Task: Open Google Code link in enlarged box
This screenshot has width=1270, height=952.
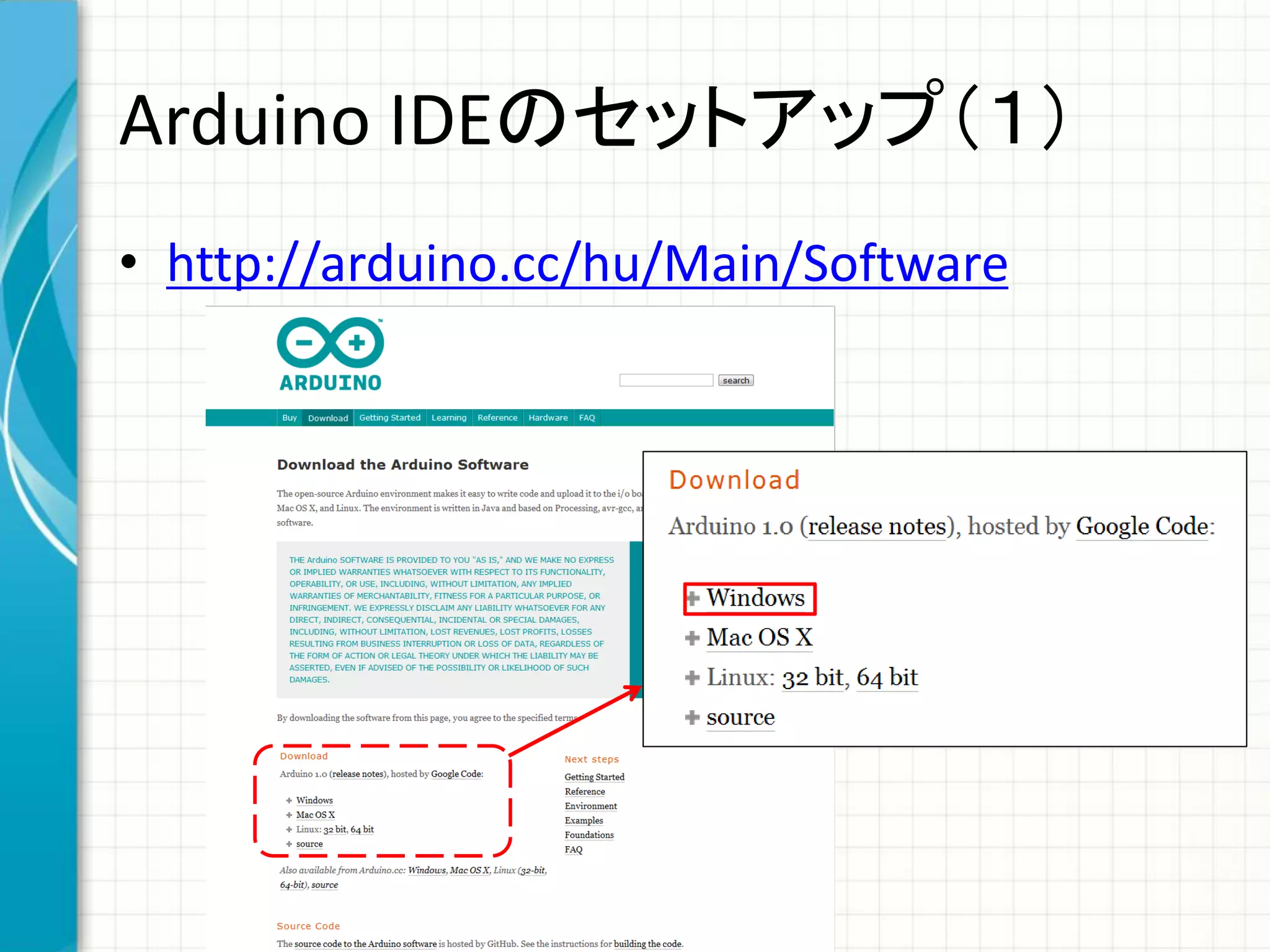Action: pos(1142,527)
